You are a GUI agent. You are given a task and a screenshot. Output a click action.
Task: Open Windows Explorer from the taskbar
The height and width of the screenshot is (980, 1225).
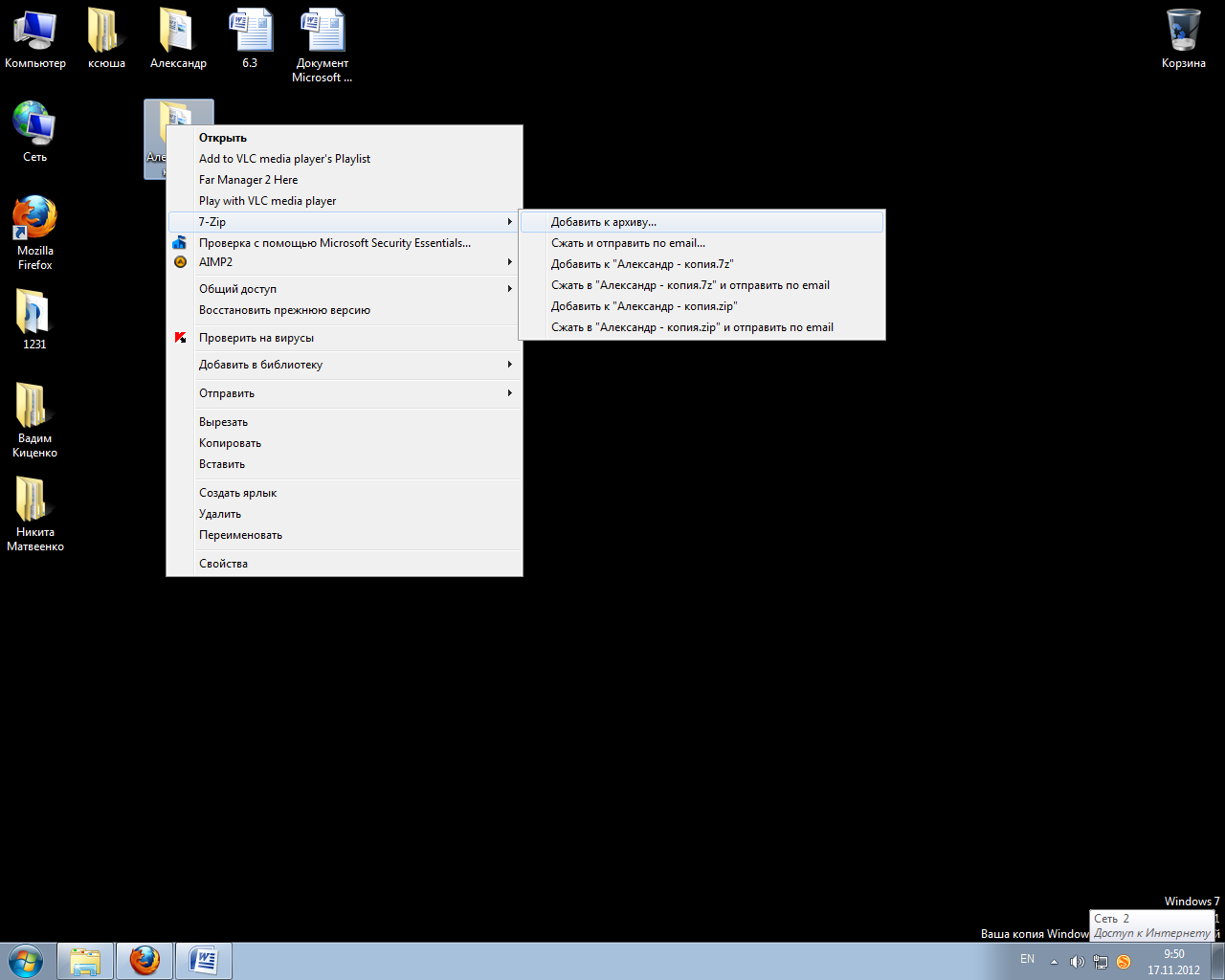85,961
